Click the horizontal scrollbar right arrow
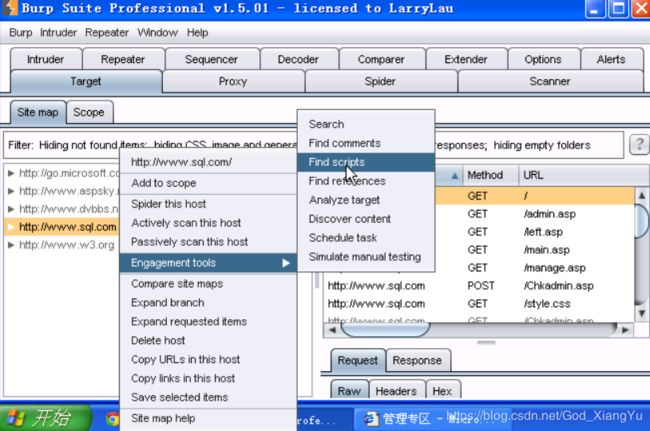 625,330
